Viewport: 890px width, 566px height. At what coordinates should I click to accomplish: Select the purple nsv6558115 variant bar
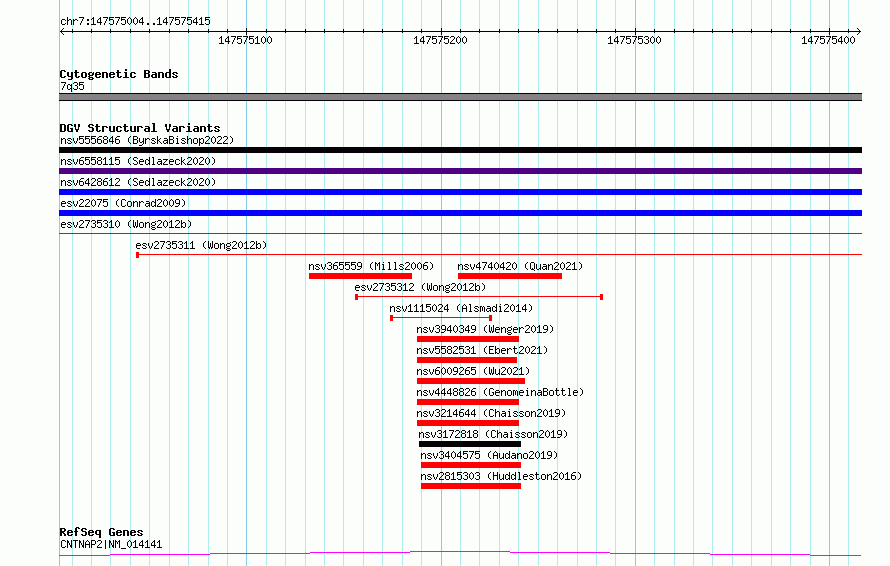(x=460, y=171)
